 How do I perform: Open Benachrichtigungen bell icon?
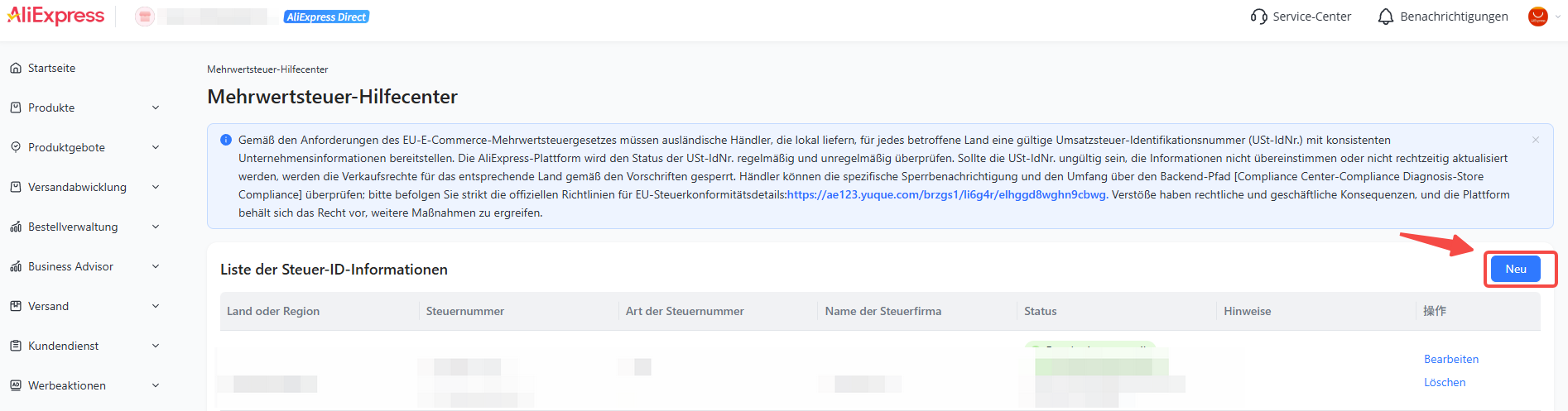tap(1386, 17)
